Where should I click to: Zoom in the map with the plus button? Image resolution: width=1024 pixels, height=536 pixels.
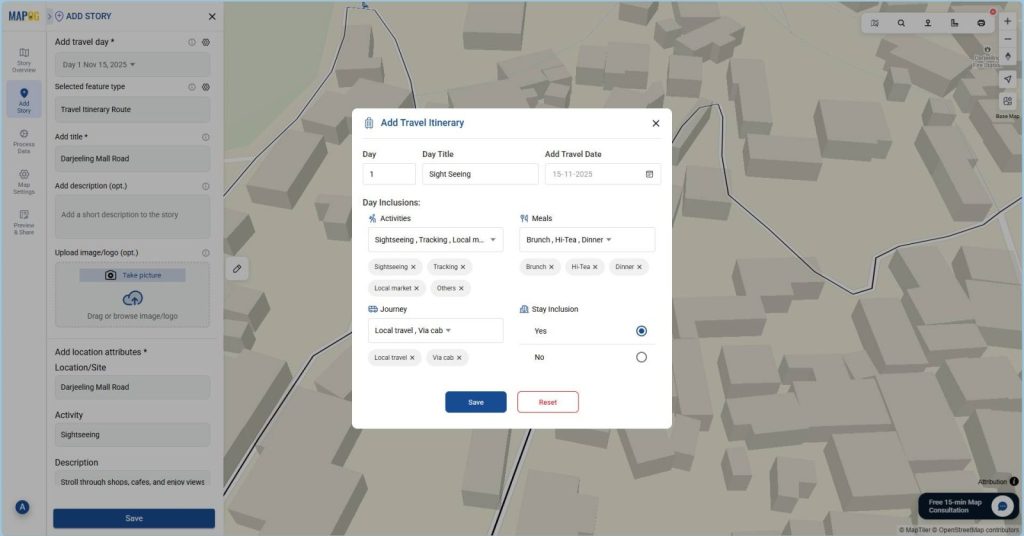click(1008, 21)
